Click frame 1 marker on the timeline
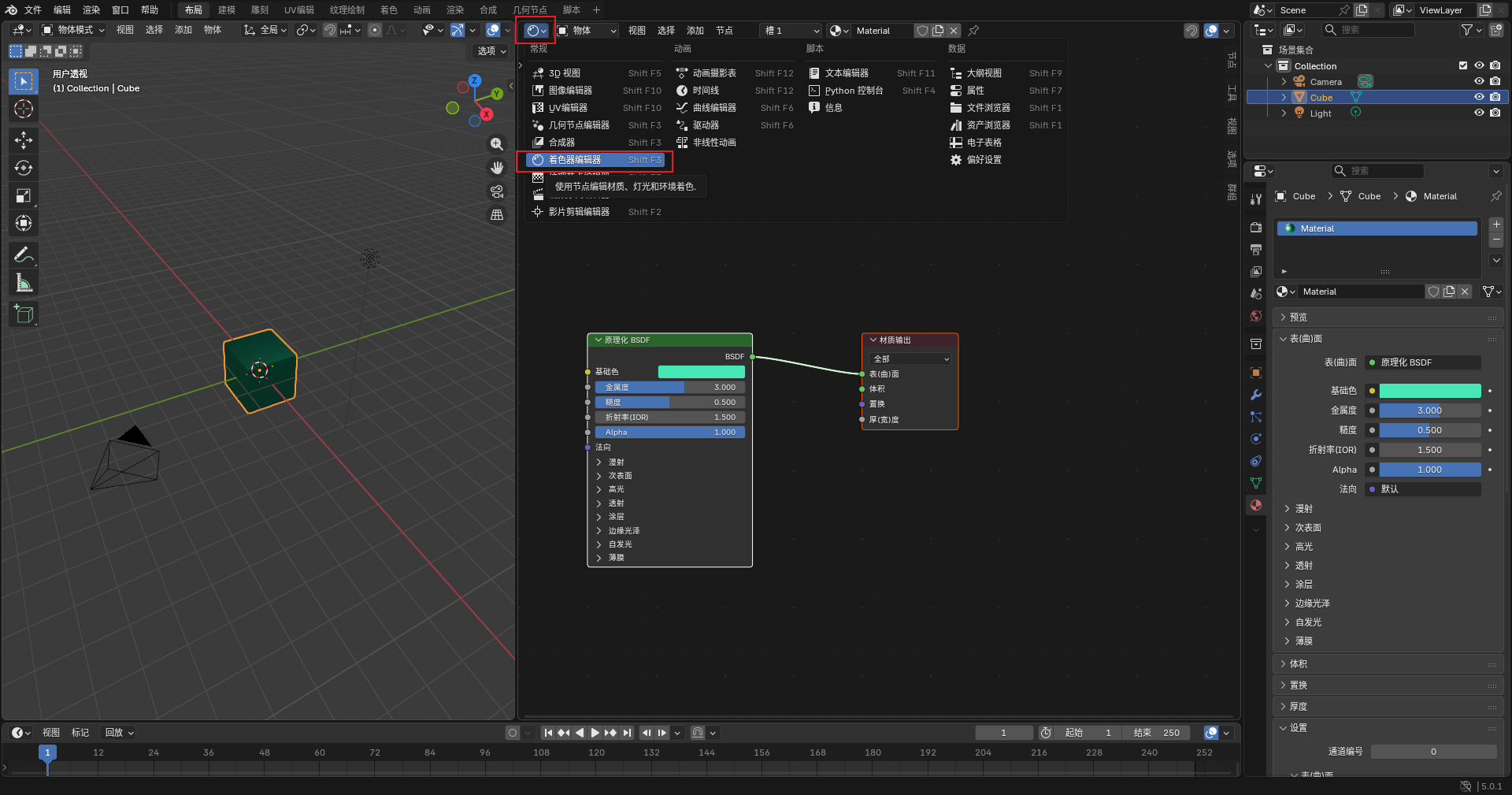The height and width of the screenshot is (795, 1512). [x=47, y=752]
